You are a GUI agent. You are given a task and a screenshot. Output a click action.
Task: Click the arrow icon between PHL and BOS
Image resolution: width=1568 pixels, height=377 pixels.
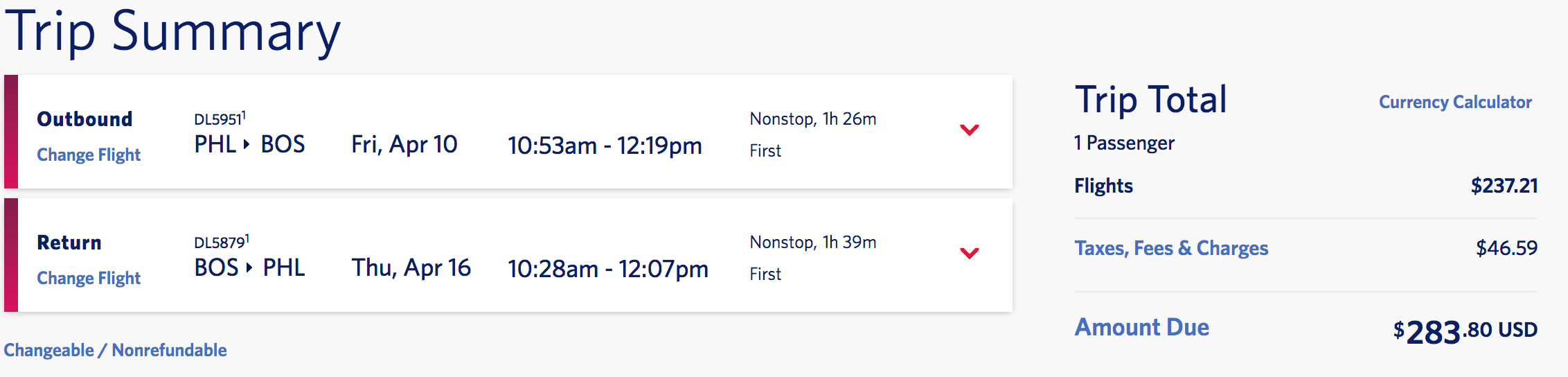tap(247, 145)
